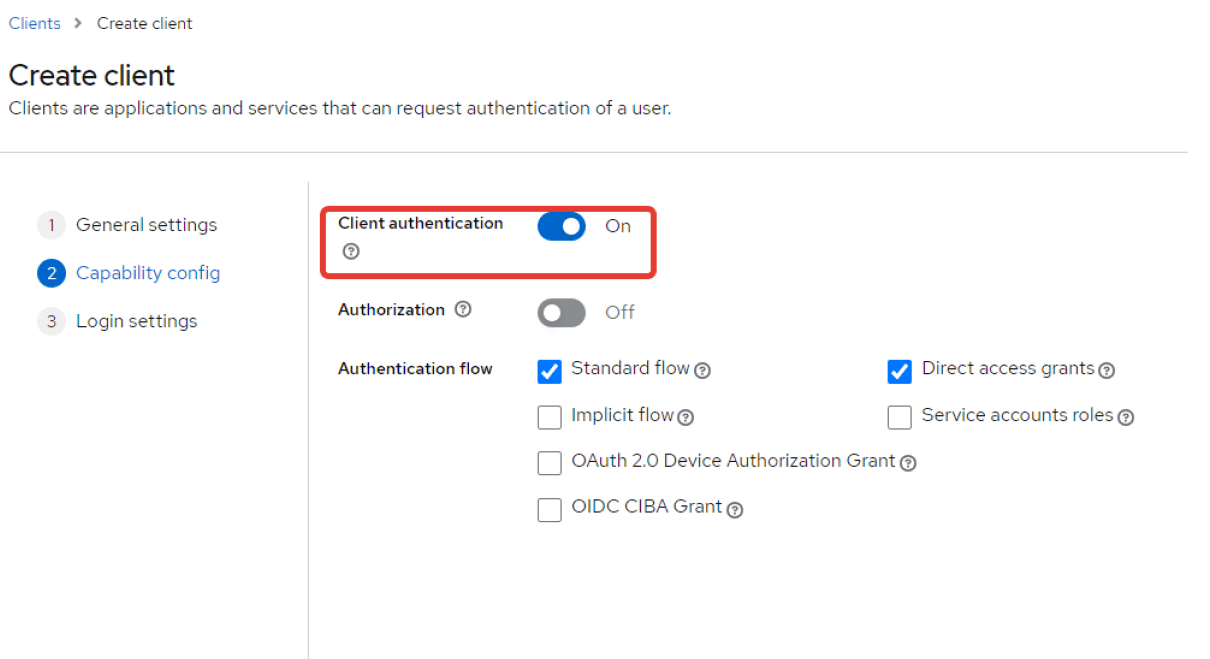1210x659 pixels.
Task: Uncheck Direct access grants checkbox
Action: [x=899, y=372]
